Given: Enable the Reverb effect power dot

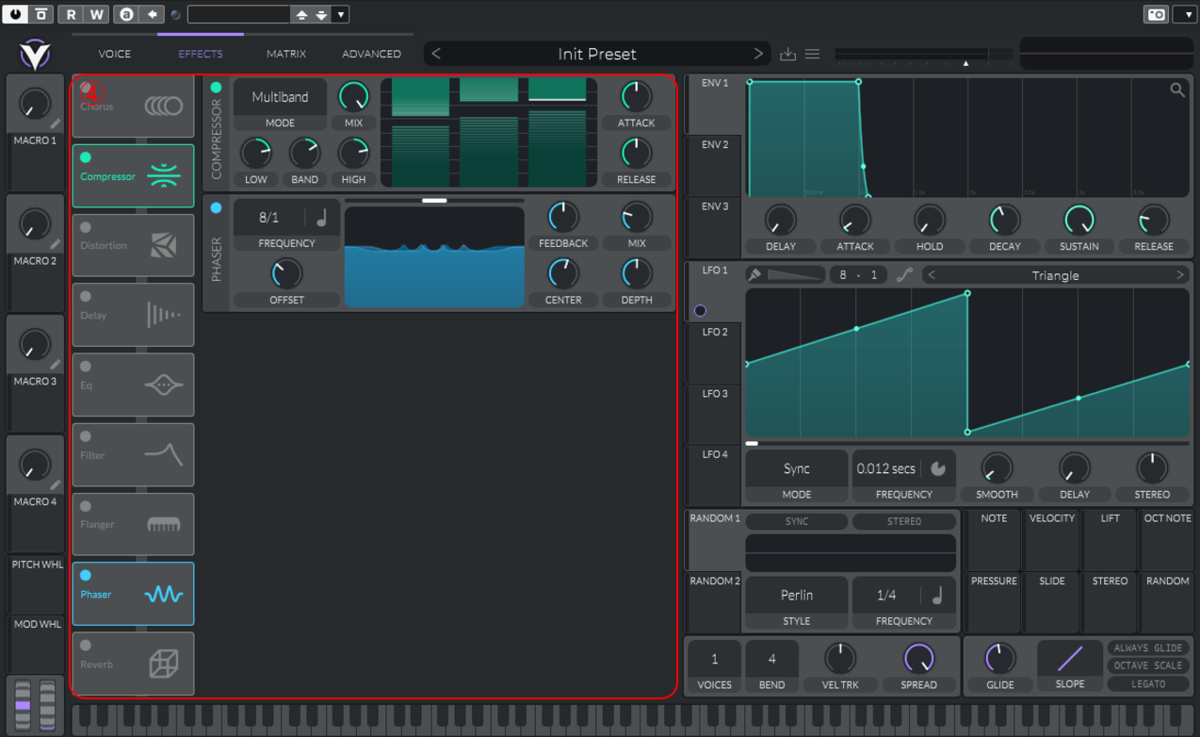Looking at the screenshot, I should tap(85, 646).
